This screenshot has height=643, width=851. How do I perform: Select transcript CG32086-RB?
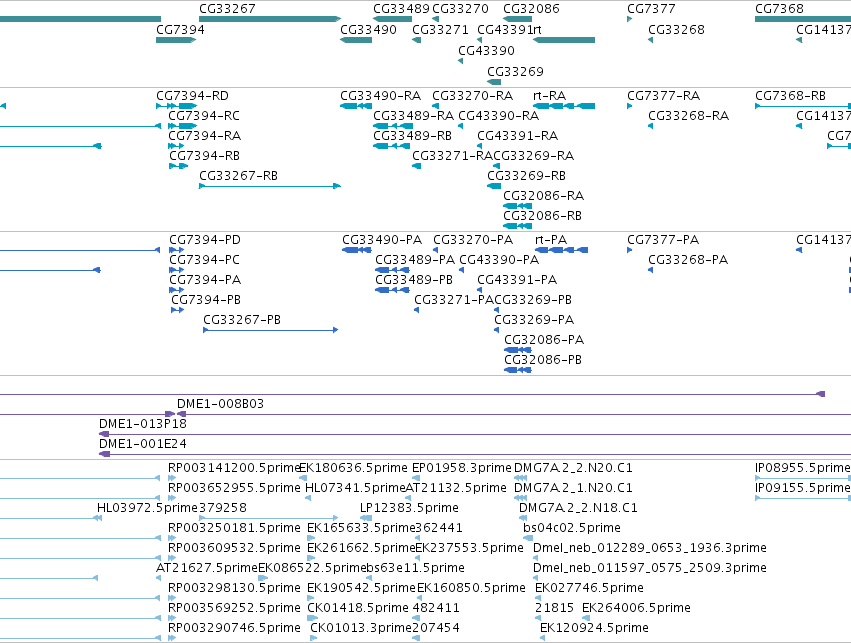coord(542,217)
